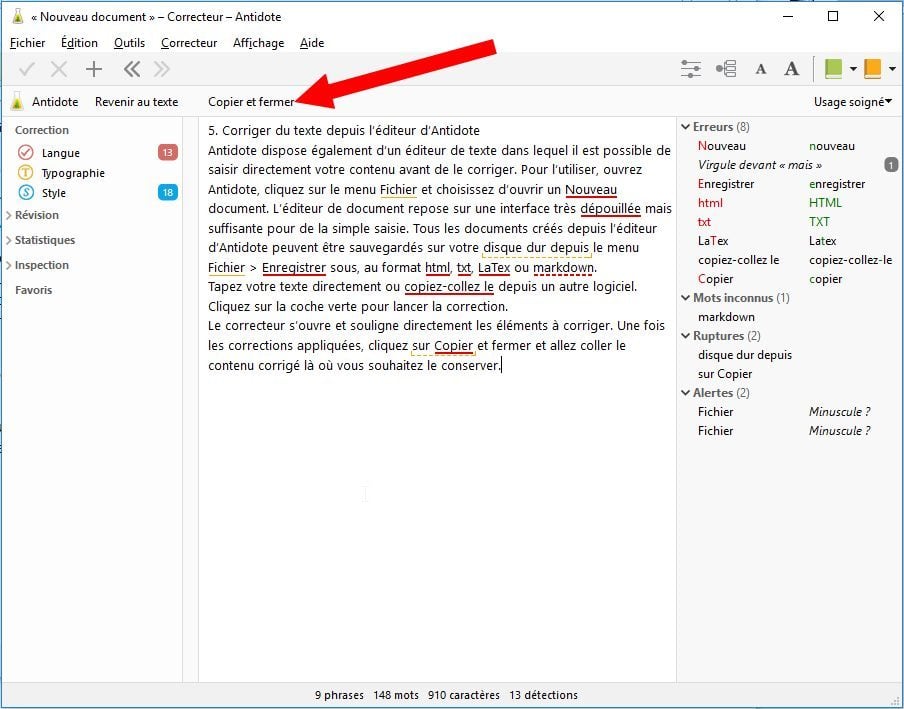Click suggested correction HTML
904x709 pixels.
pyautogui.click(x=825, y=203)
